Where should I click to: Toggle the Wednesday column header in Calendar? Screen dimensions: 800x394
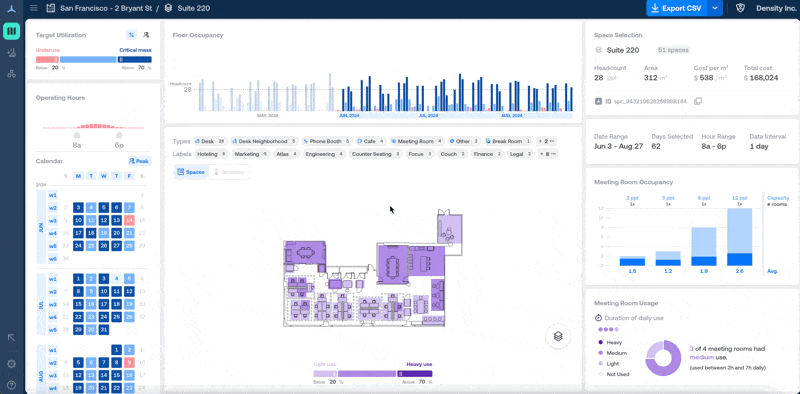point(104,176)
